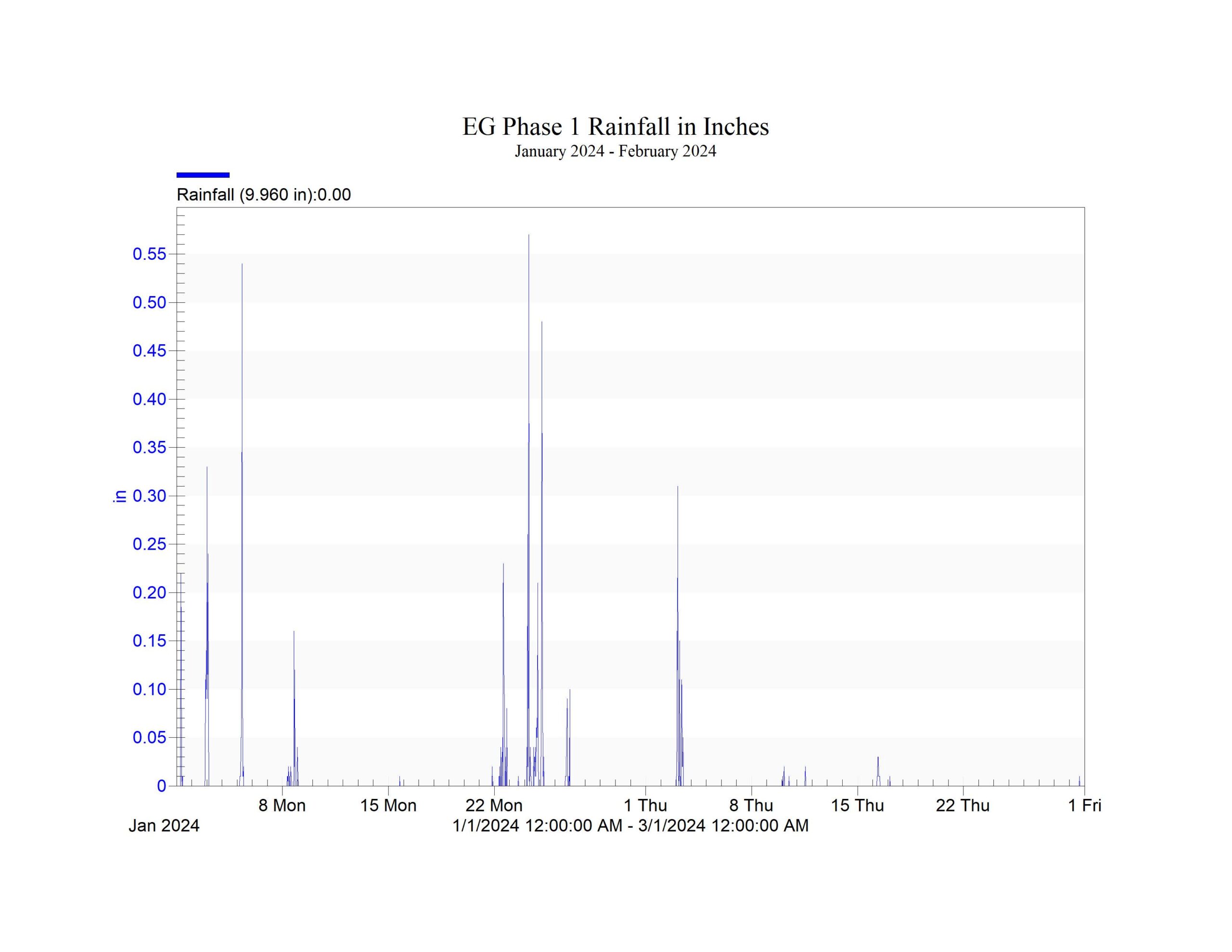Click the '1 Fri' x-axis date label
The image size is (1232, 952).
(1085, 805)
